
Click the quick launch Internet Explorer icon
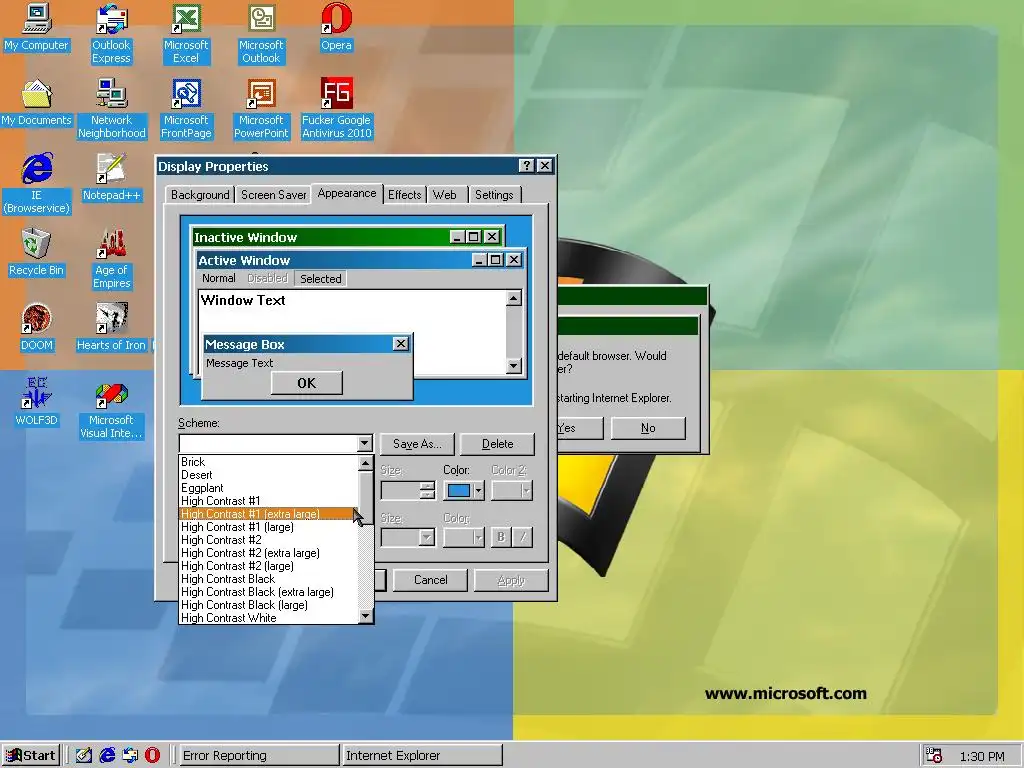coord(107,755)
